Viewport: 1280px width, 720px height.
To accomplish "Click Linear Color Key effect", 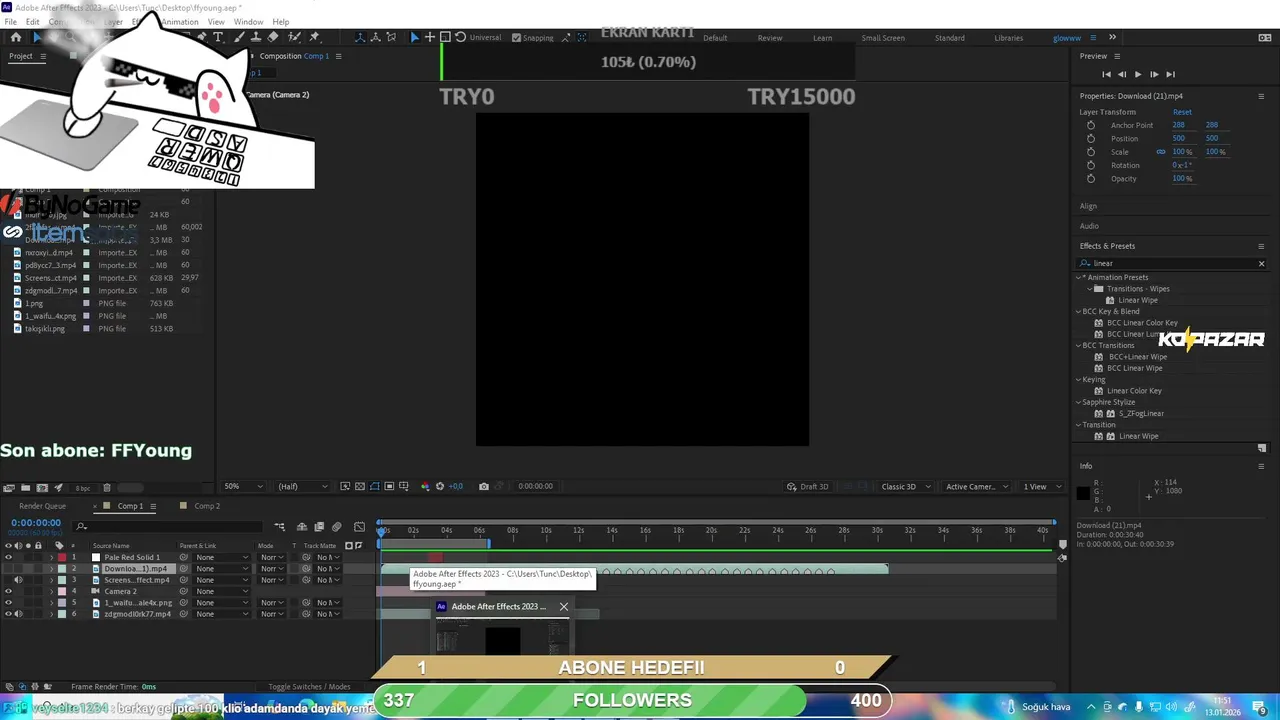I will coord(1134,391).
